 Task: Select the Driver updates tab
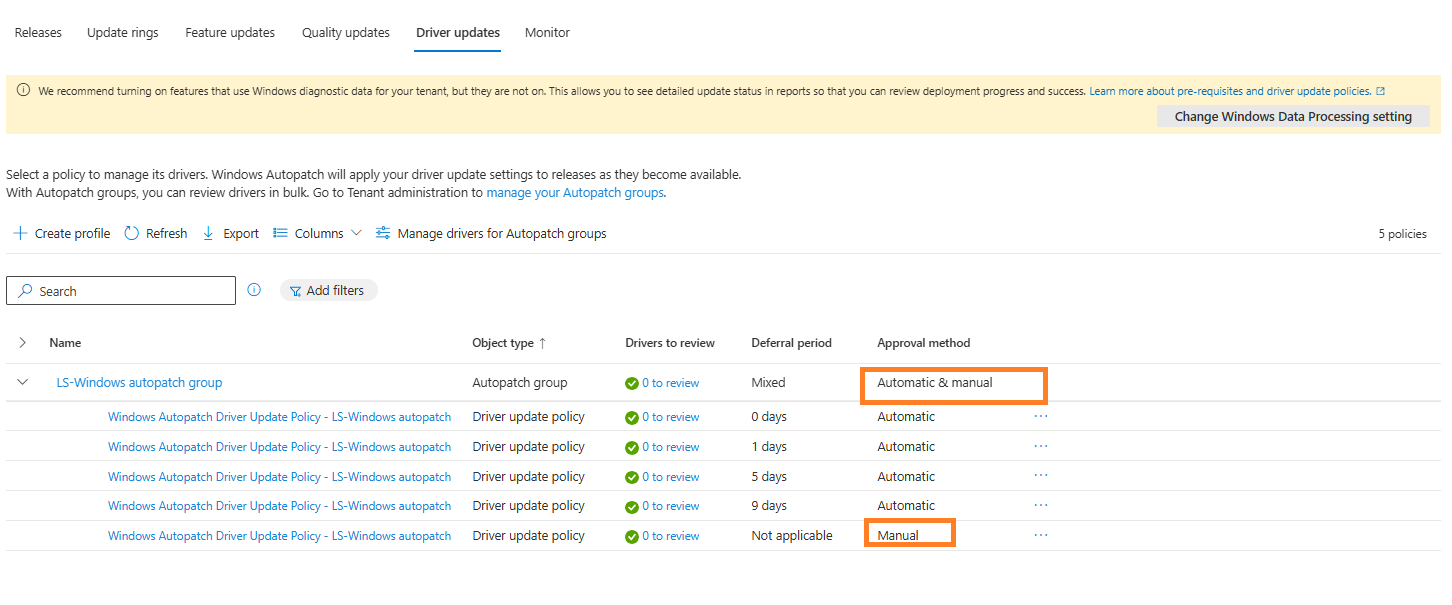(x=458, y=32)
